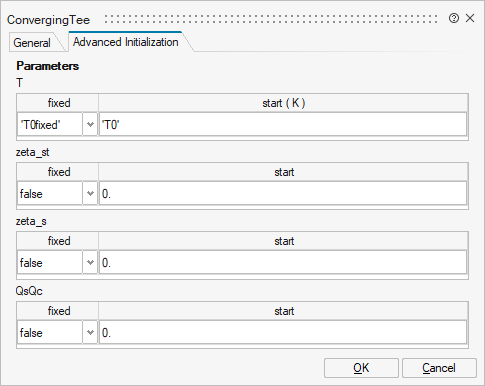Click the QsQc start input field
The image size is (485, 386).
[x=283, y=332]
